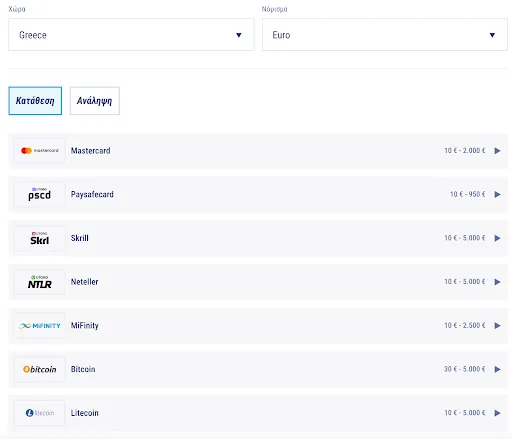Expand Neteller details arrow
The height and width of the screenshot is (439, 512).
coord(497,282)
